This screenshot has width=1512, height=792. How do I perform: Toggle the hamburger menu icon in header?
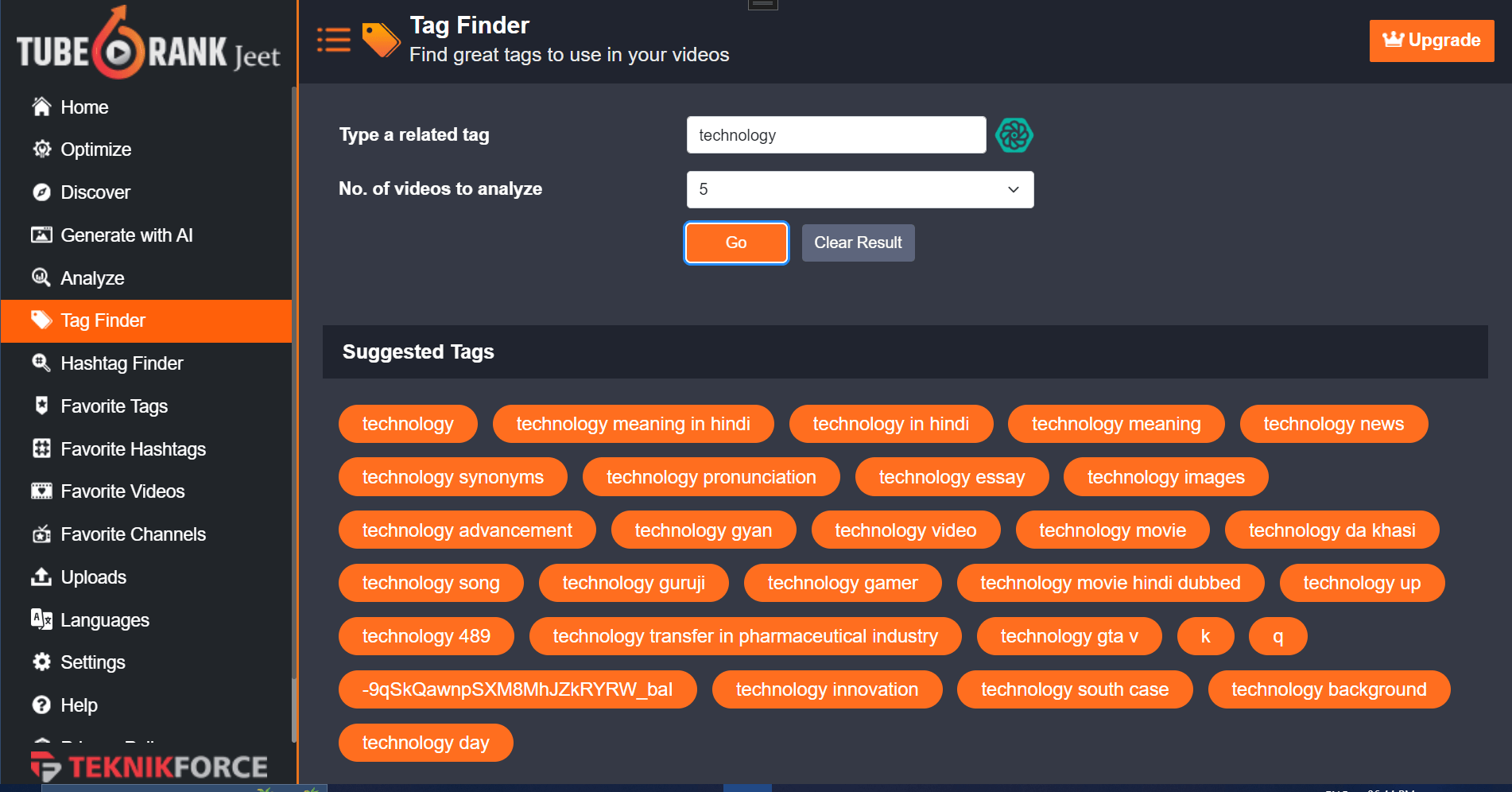point(334,40)
